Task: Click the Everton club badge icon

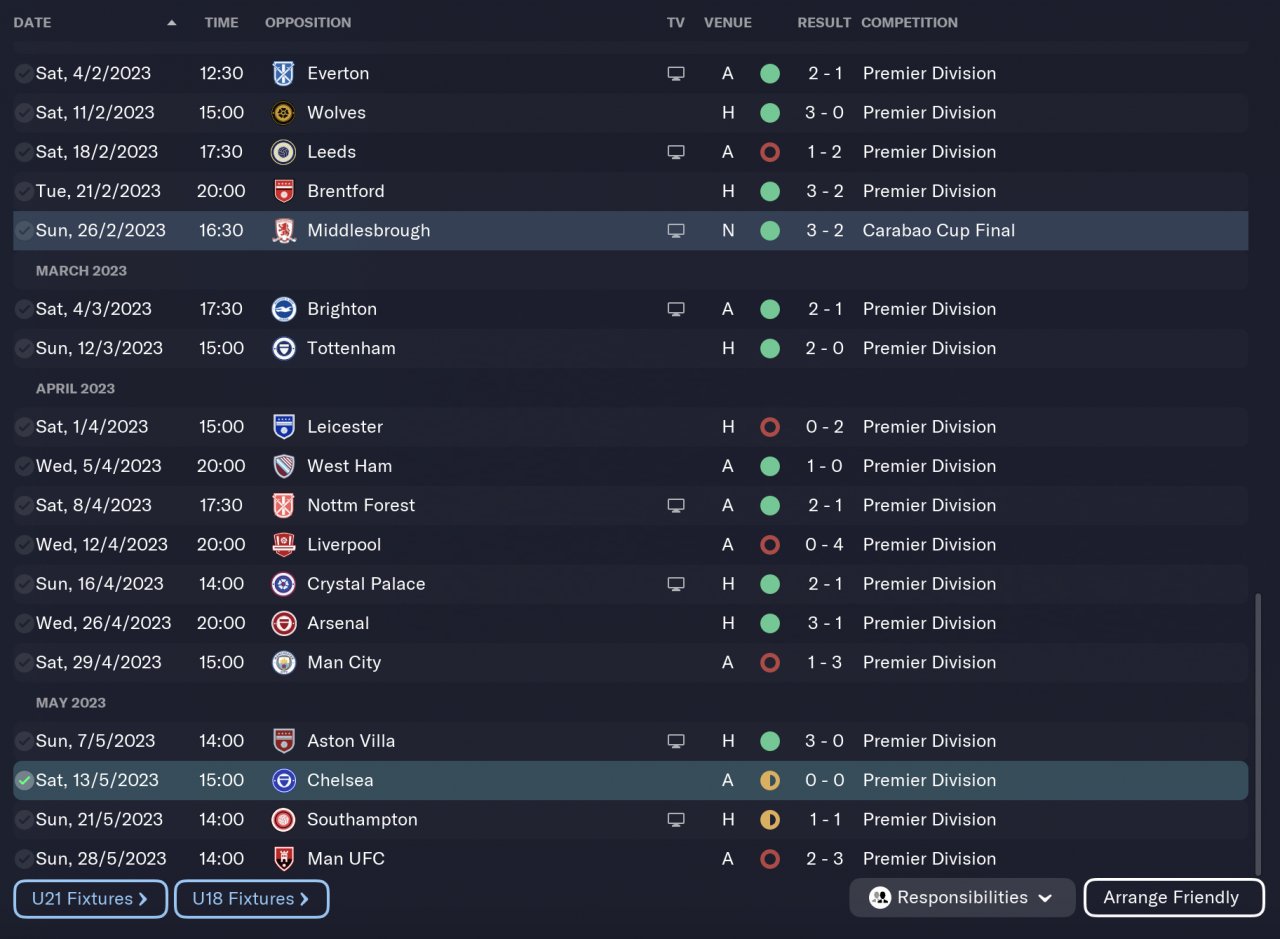Action: click(284, 73)
